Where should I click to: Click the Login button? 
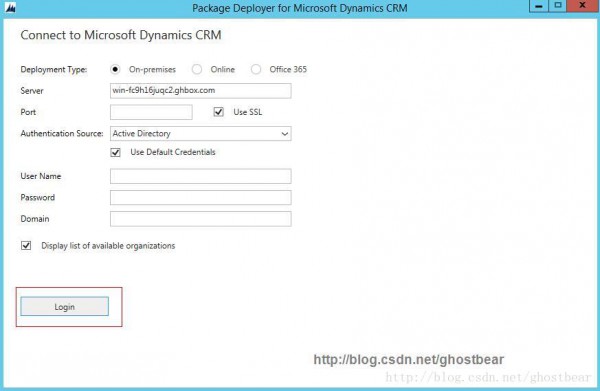coord(65,307)
